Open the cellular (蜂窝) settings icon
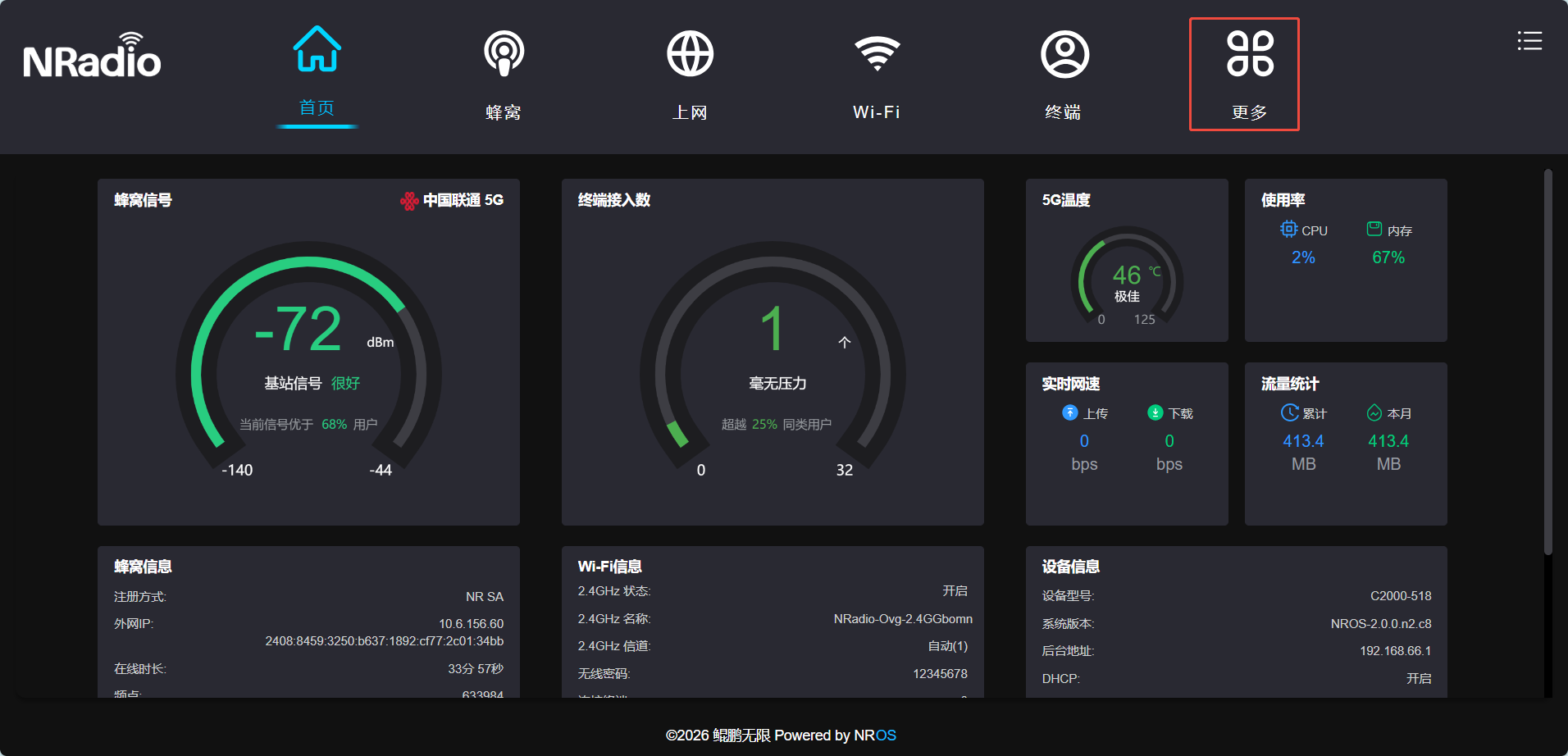1568x756 pixels. click(504, 53)
